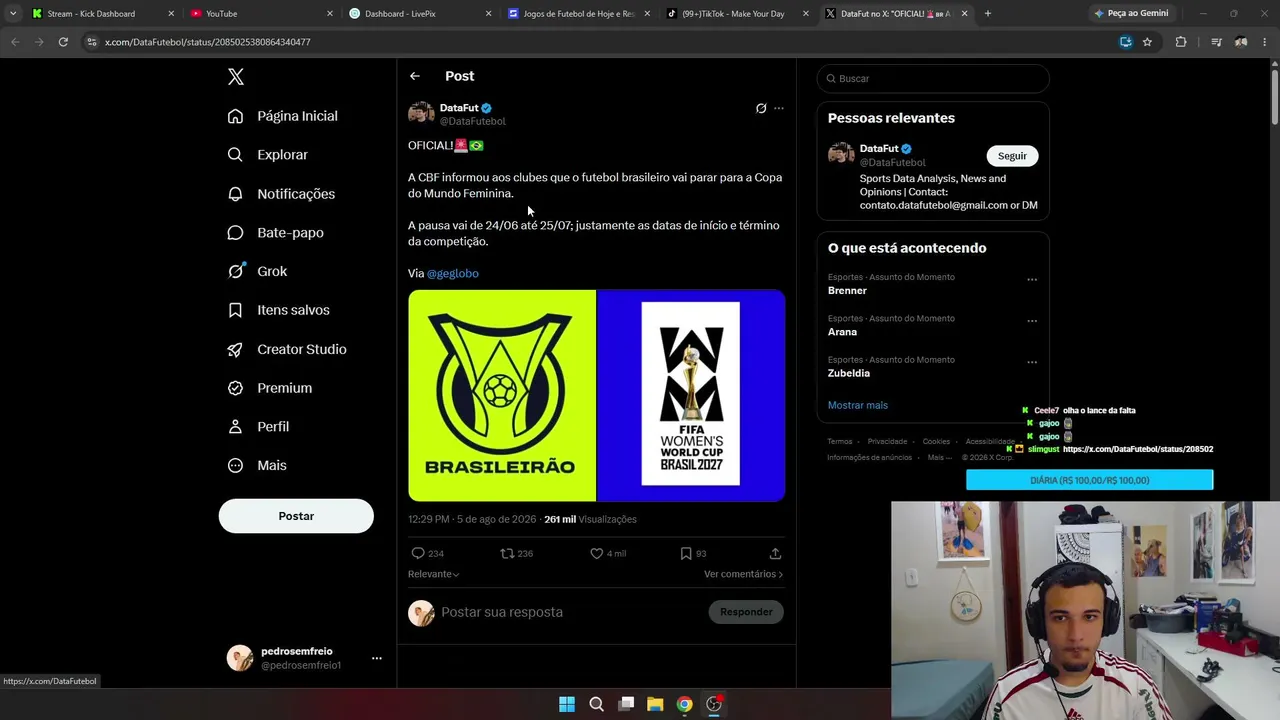The width and height of the screenshot is (1280, 720).
Task: Open the Ver comentários link
Action: click(x=744, y=574)
